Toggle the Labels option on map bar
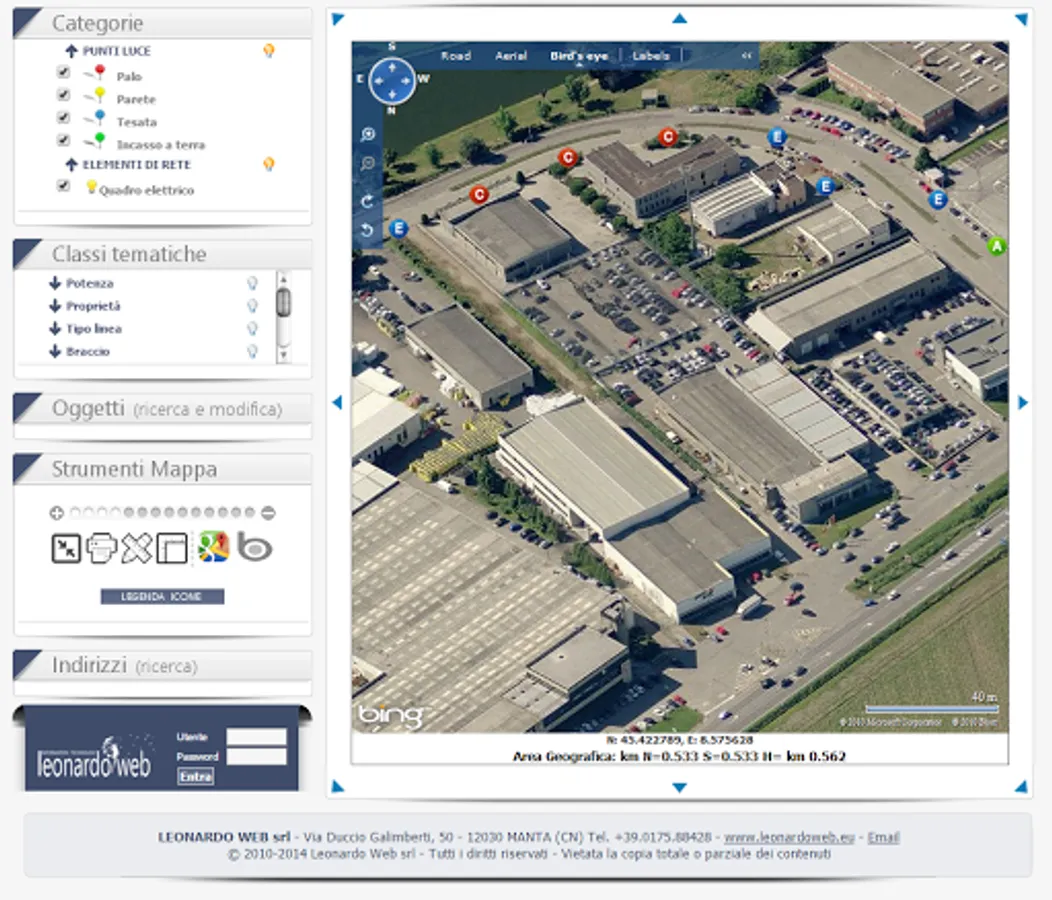The width and height of the screenshot is (1052, 900). (x=651, y=56)
